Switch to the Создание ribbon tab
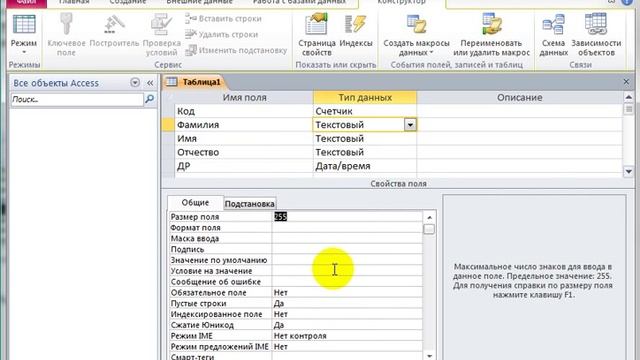This screenshot has width=640, height=360. 128,2
